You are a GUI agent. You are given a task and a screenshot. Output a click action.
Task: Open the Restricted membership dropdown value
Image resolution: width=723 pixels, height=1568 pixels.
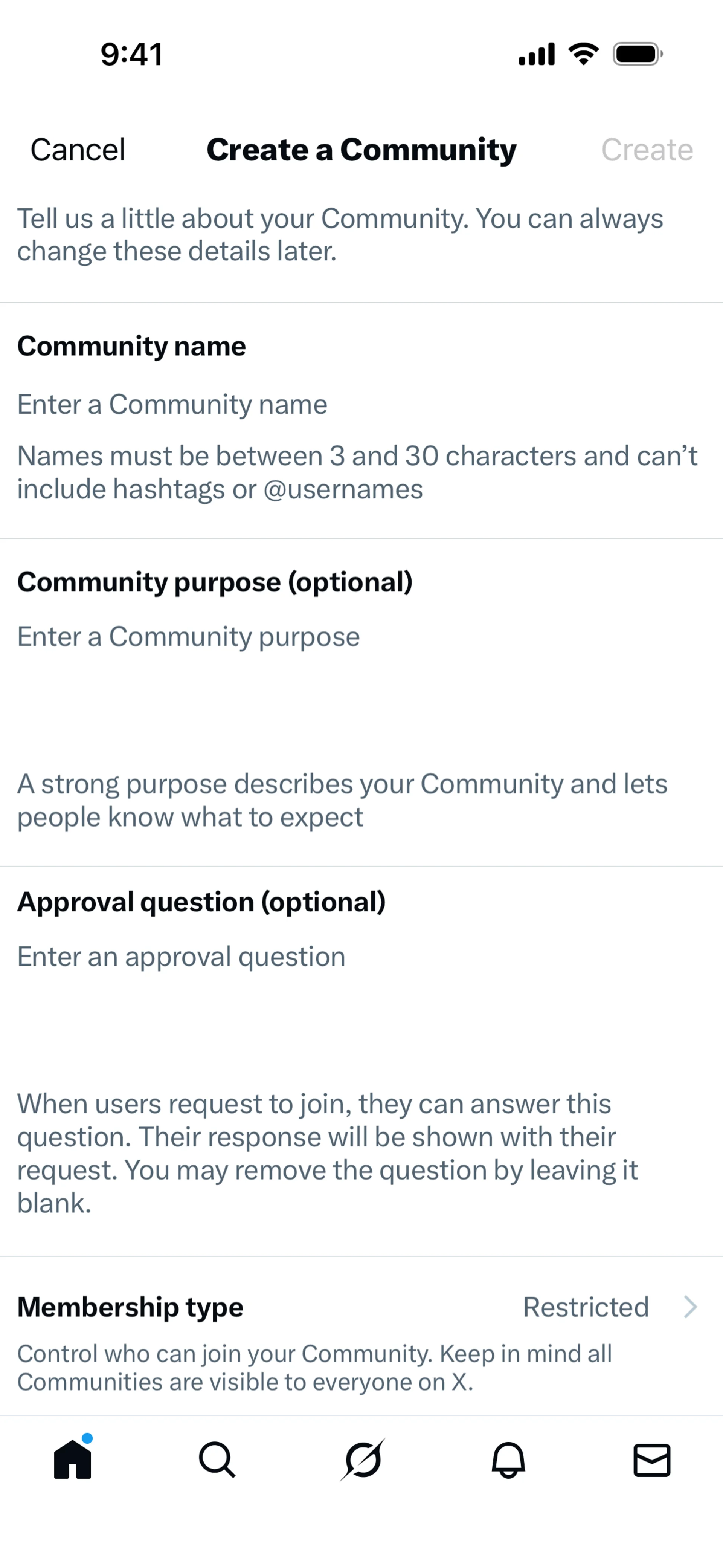pyautogui.click(x=586, y=1307)
